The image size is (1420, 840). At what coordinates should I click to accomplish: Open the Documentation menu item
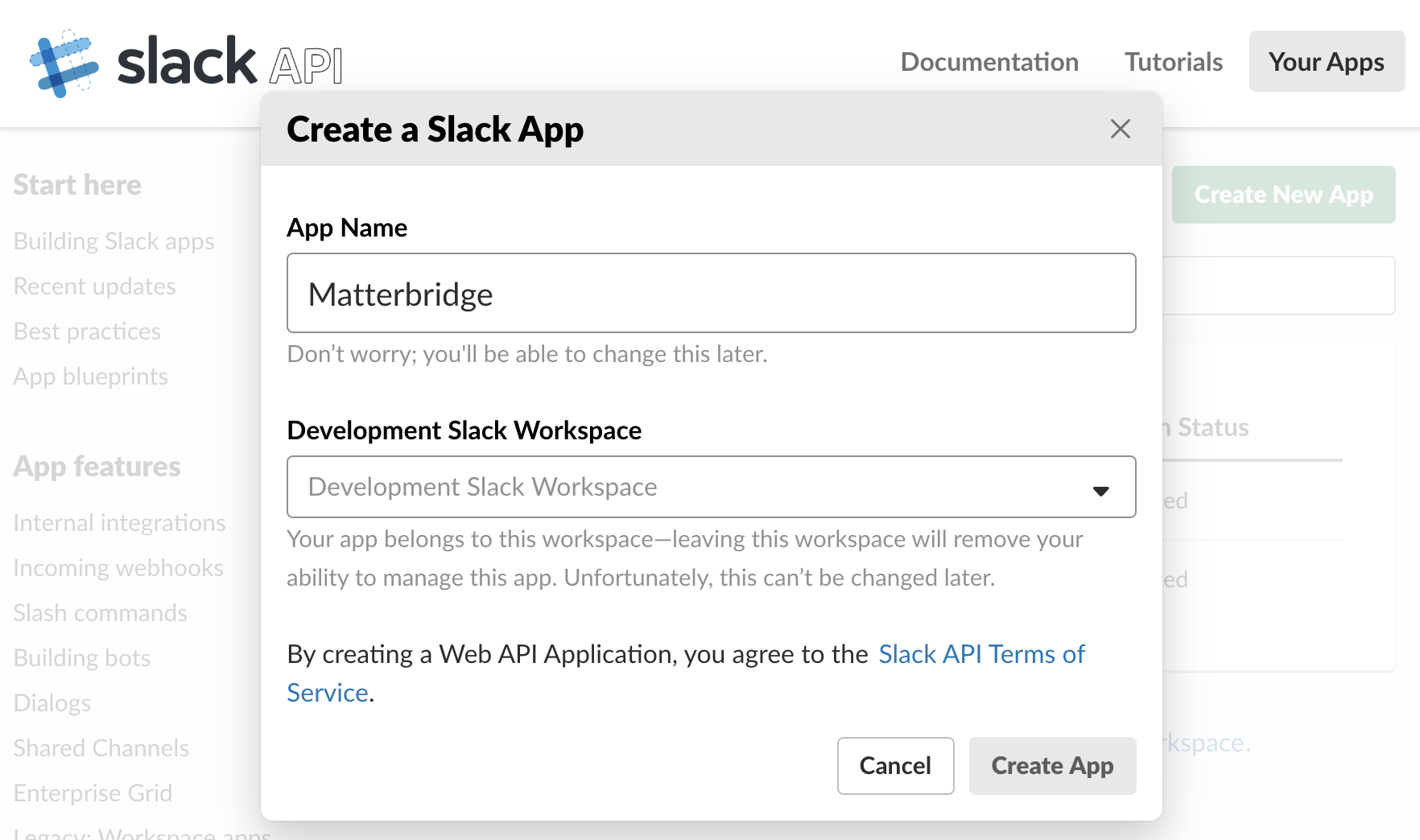989,62
